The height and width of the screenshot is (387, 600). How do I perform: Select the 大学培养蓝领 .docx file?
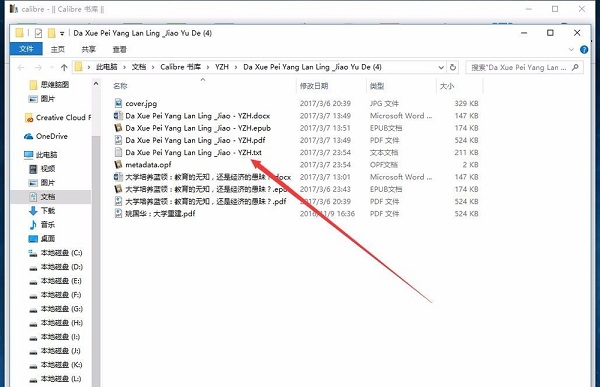click(203, 177)
